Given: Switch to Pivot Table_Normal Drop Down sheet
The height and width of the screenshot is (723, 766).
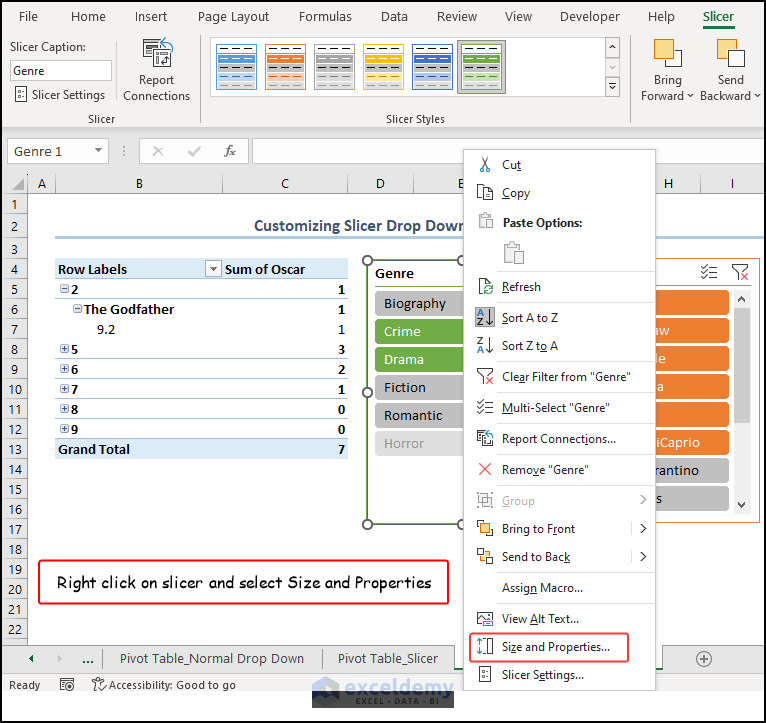Looking at the screenshot, I should 212,659.
